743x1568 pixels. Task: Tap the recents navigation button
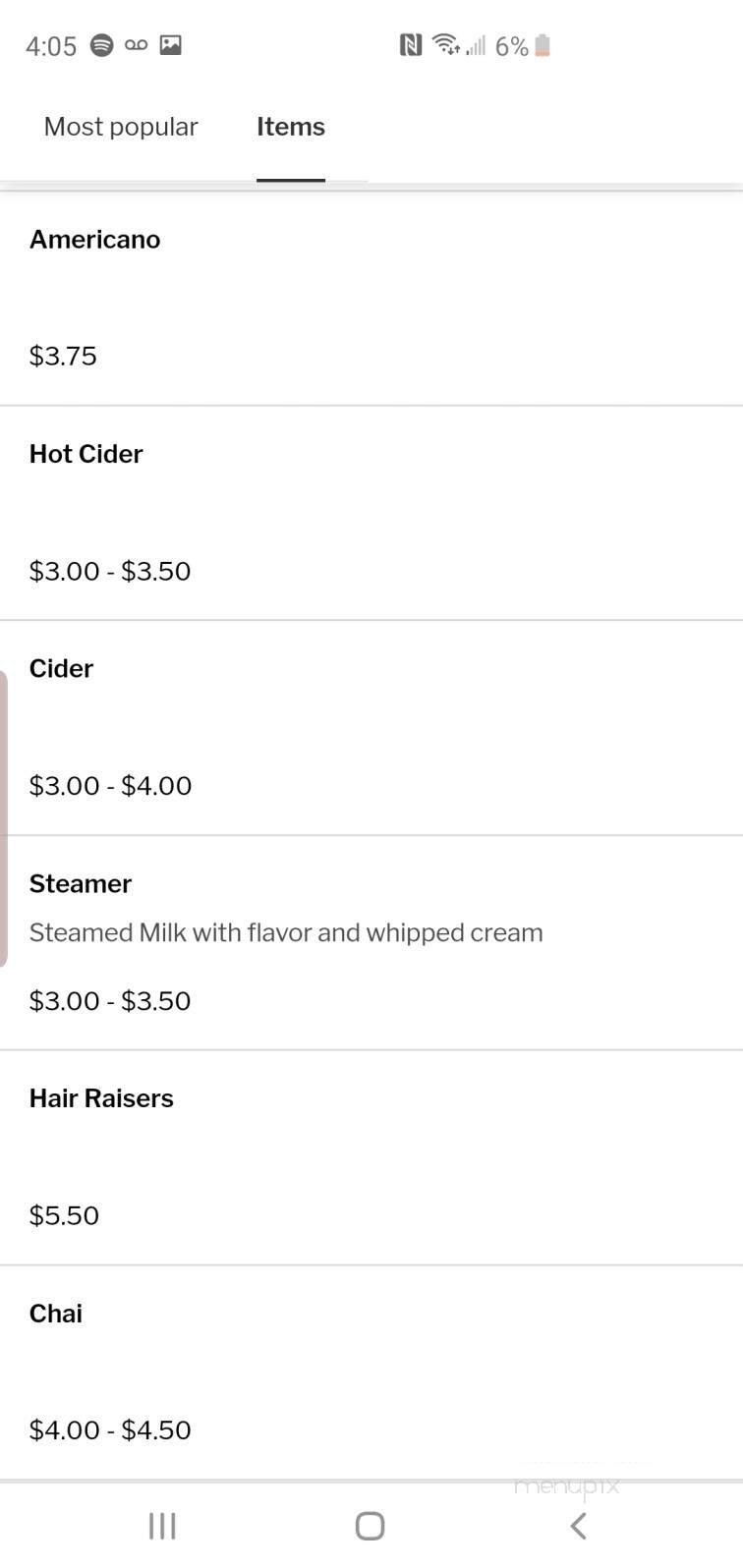click(x=161, y=1526)
